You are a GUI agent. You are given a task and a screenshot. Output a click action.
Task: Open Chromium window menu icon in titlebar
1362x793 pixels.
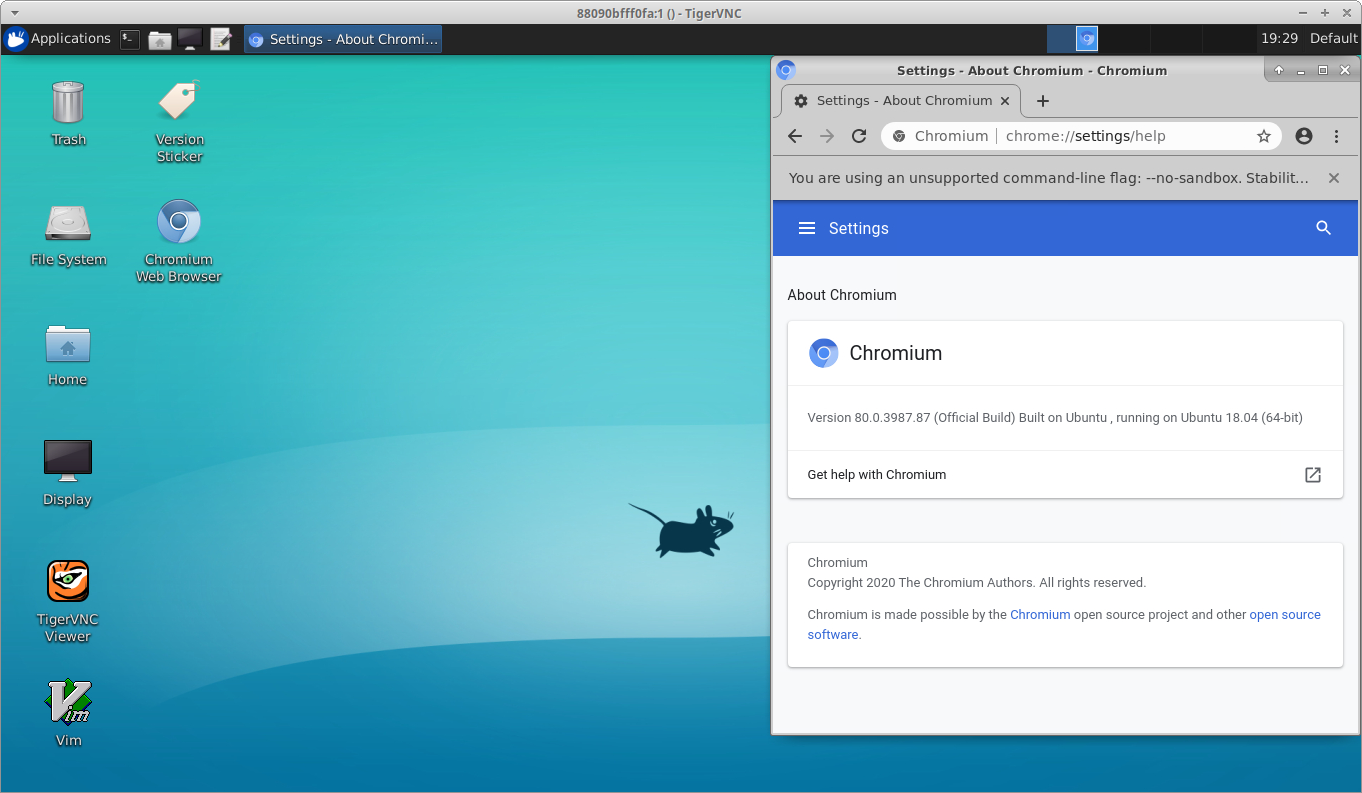point(786,70)
